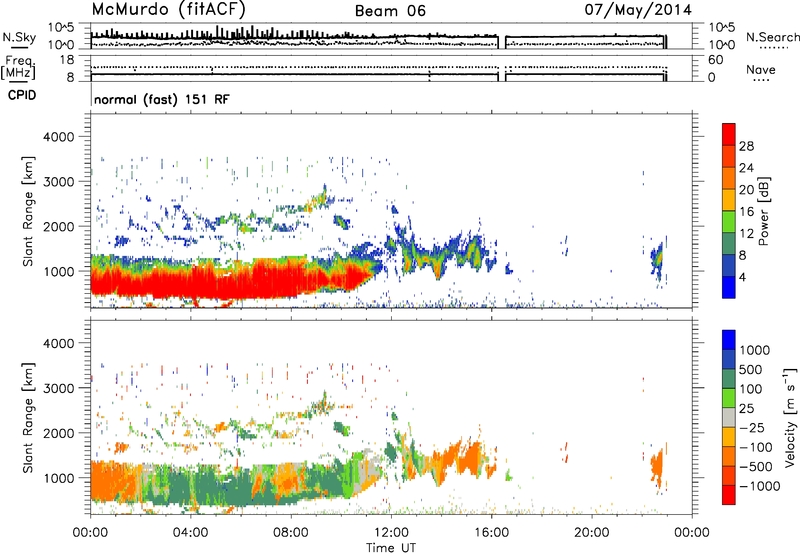Click '3000' on velocity panel range axis
The image size is (800, 554).
pos(59,388)
